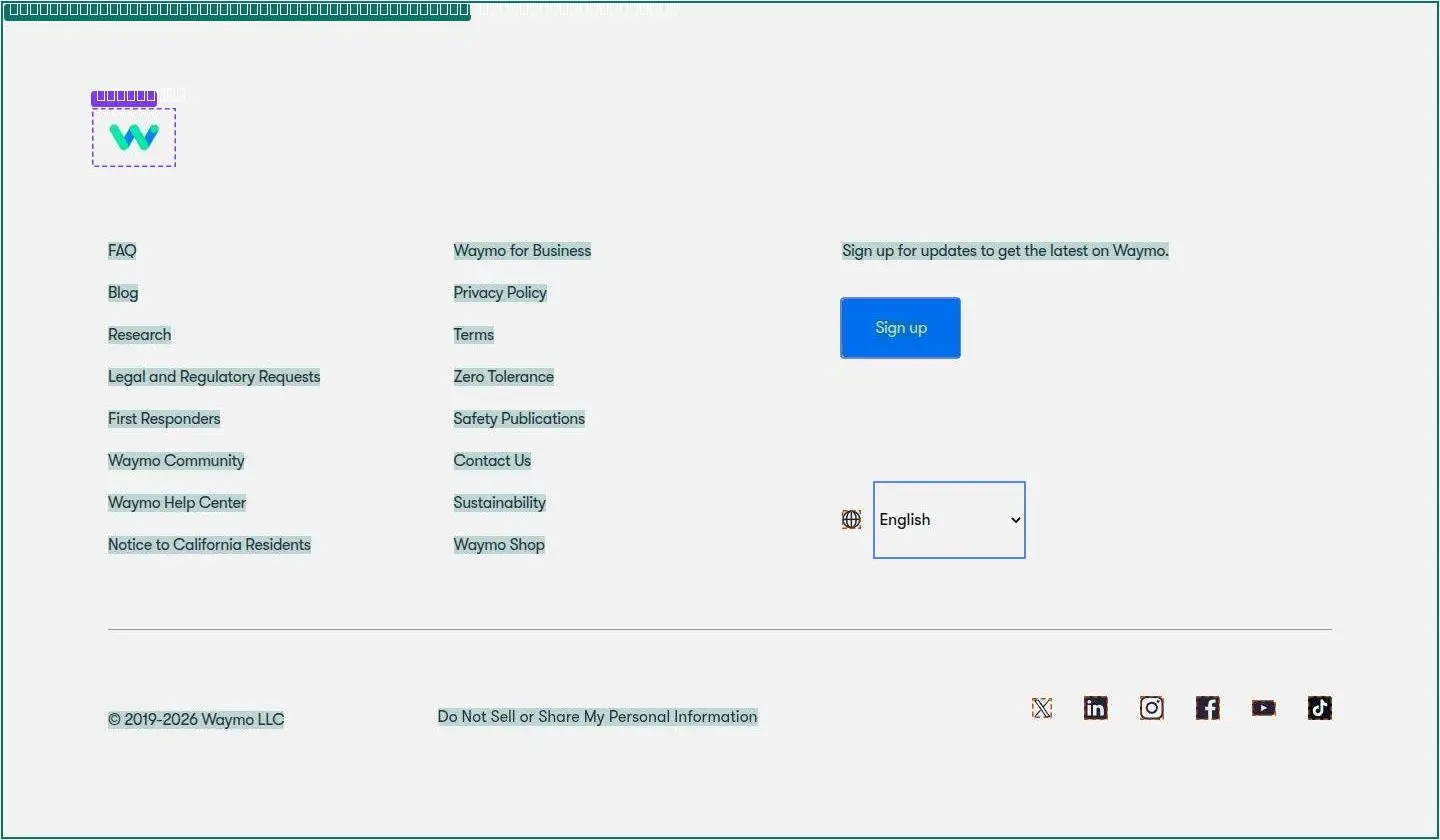Click the blue Sign up button
The height and width of the screenshot is (840, 1440).
(x=900, y=328)
